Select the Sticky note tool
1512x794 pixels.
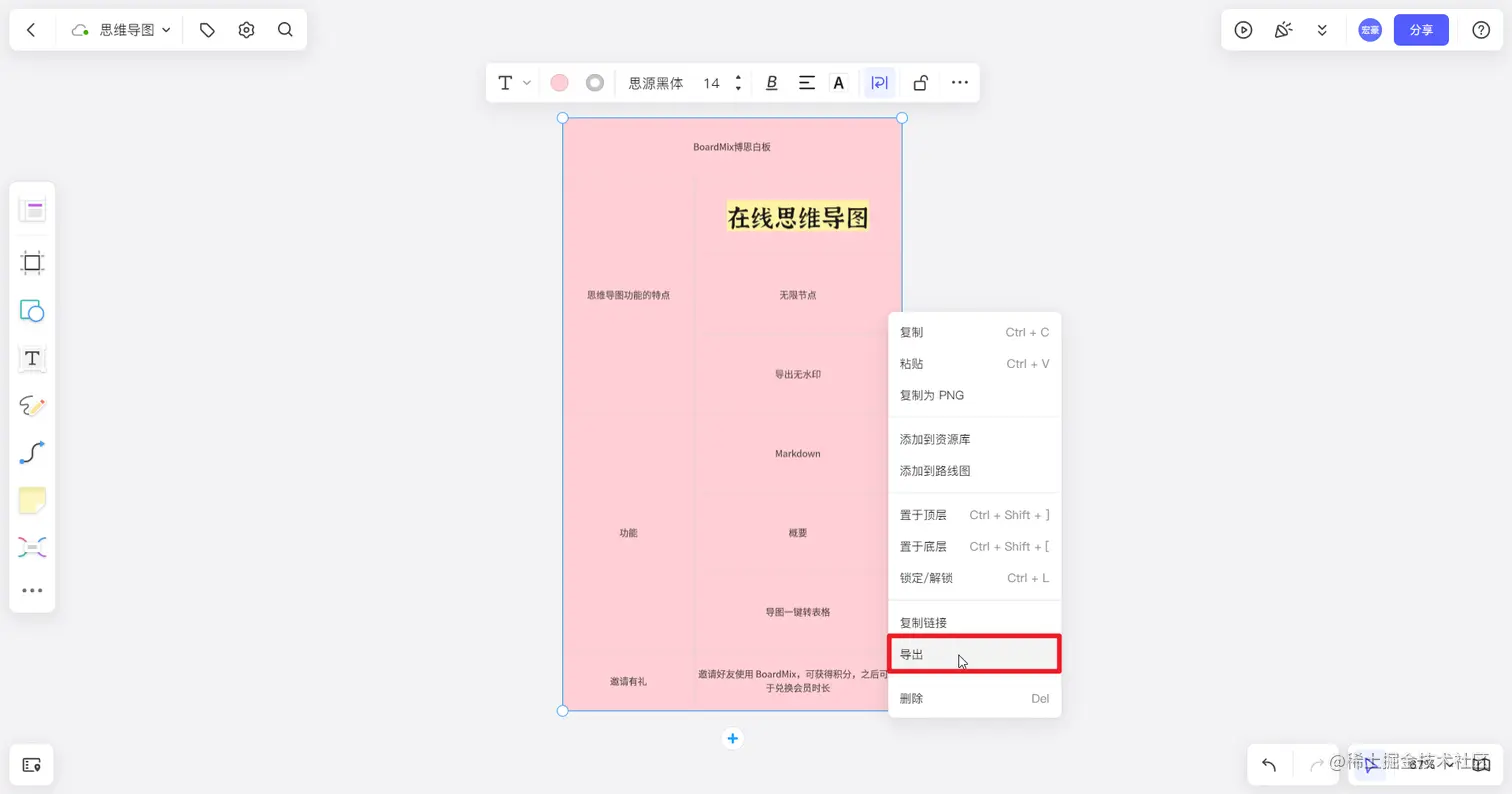tap(32, 501)
